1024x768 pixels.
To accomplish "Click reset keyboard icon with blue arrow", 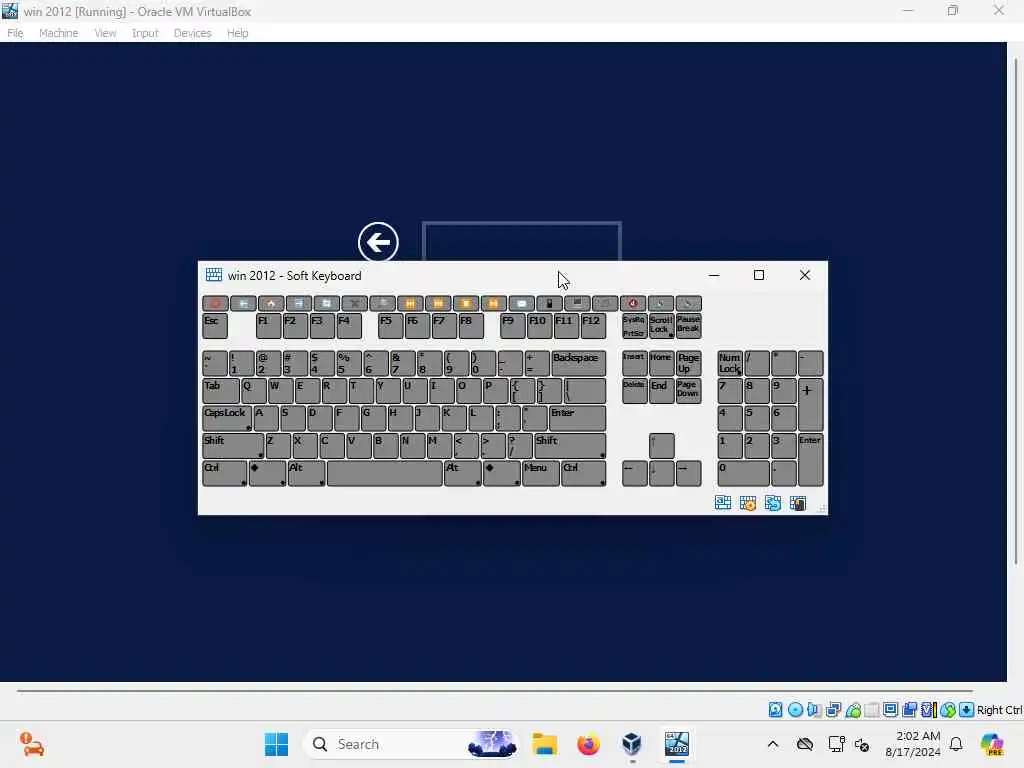I will click(773, 503).
